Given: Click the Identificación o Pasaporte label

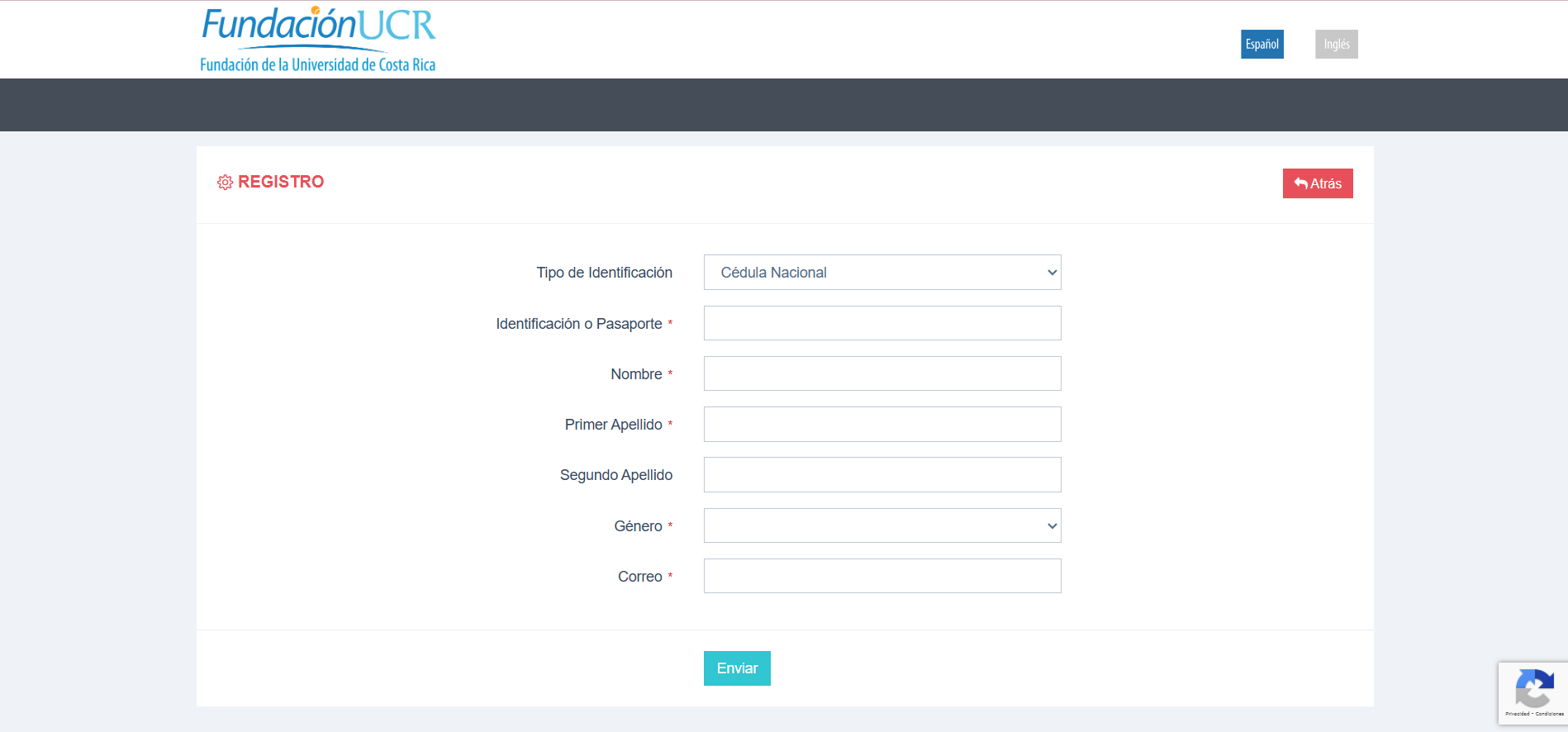Looking at the screenshot, I should click(x=579, y=324).
